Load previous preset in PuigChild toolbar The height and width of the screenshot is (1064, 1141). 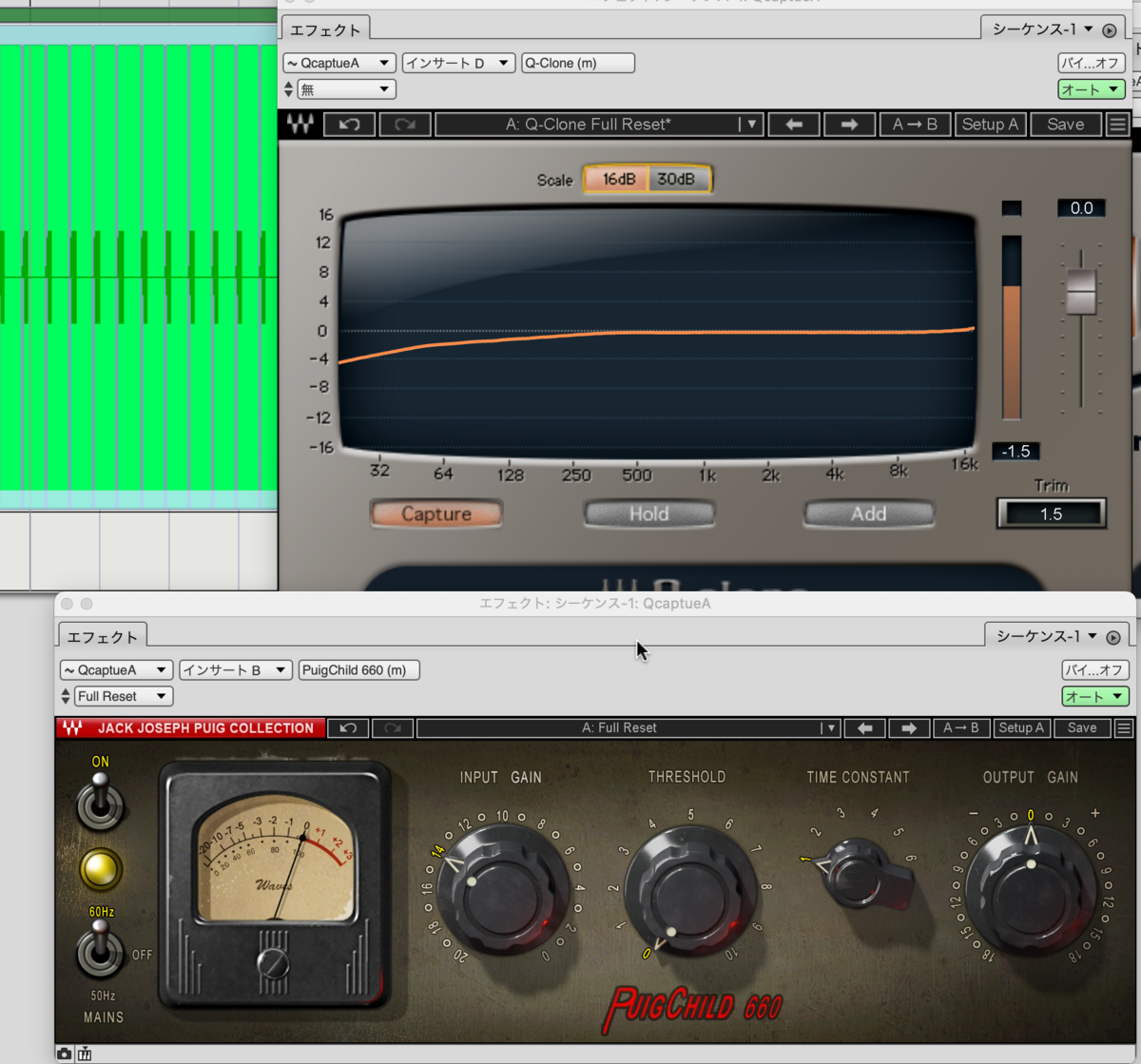point(864,728)
